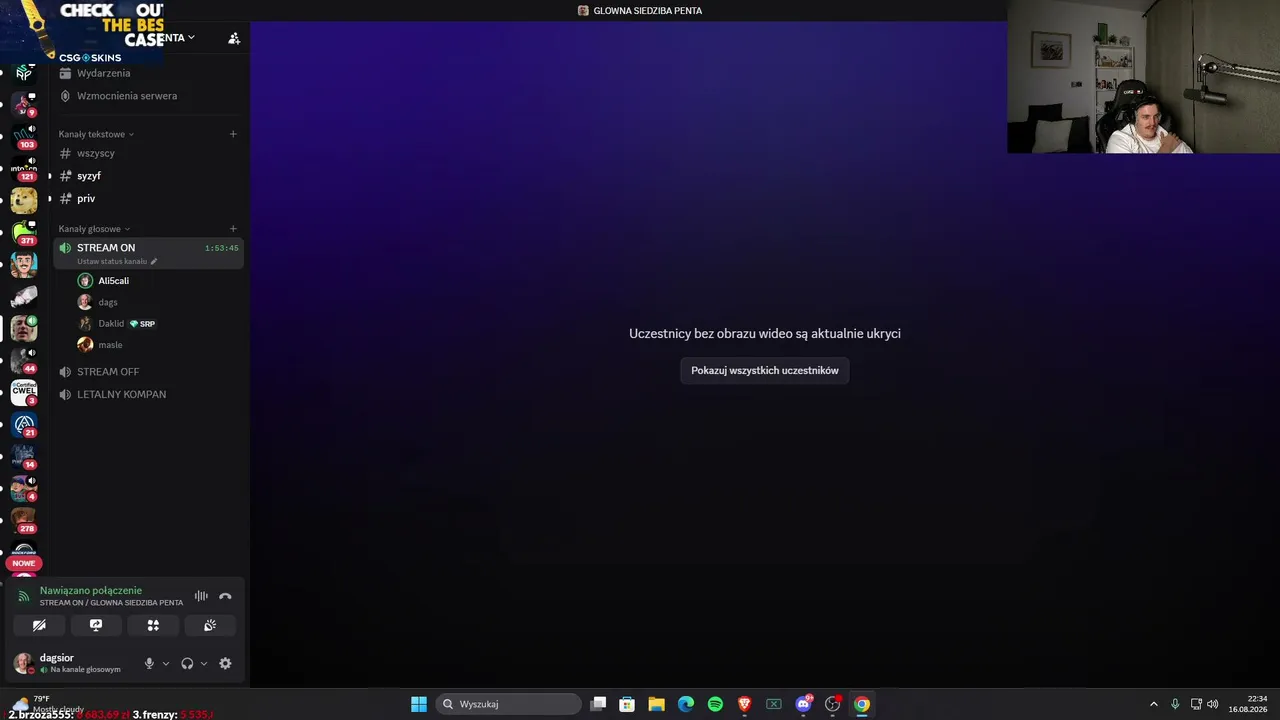Open the invite people icon in server header
Screen dimensions: 1280x720
(234, 38)
